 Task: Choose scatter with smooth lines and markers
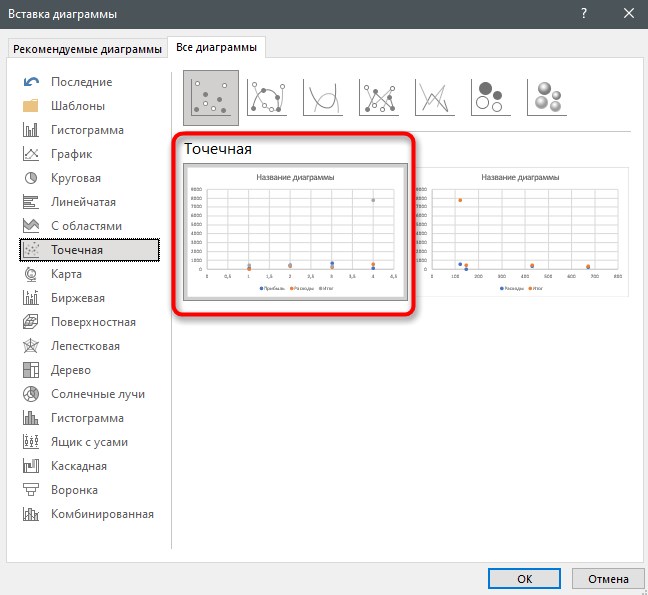(x=267, y=98)
